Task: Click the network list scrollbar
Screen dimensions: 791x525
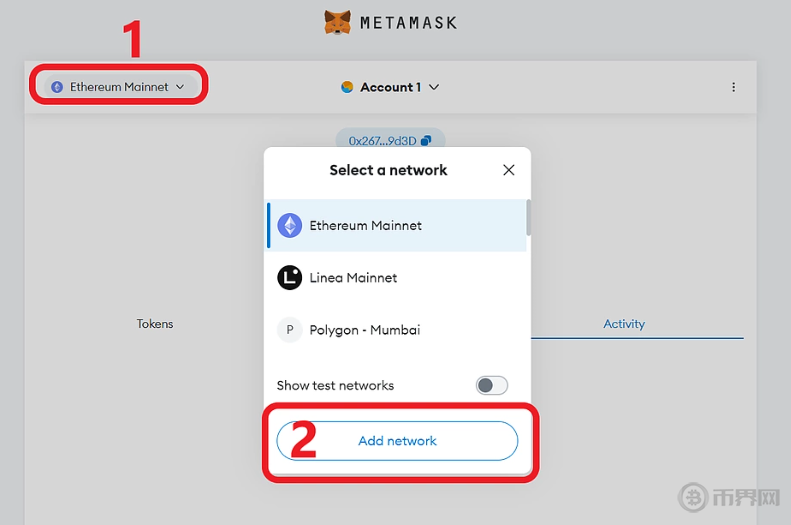Action: click(528, 217)
